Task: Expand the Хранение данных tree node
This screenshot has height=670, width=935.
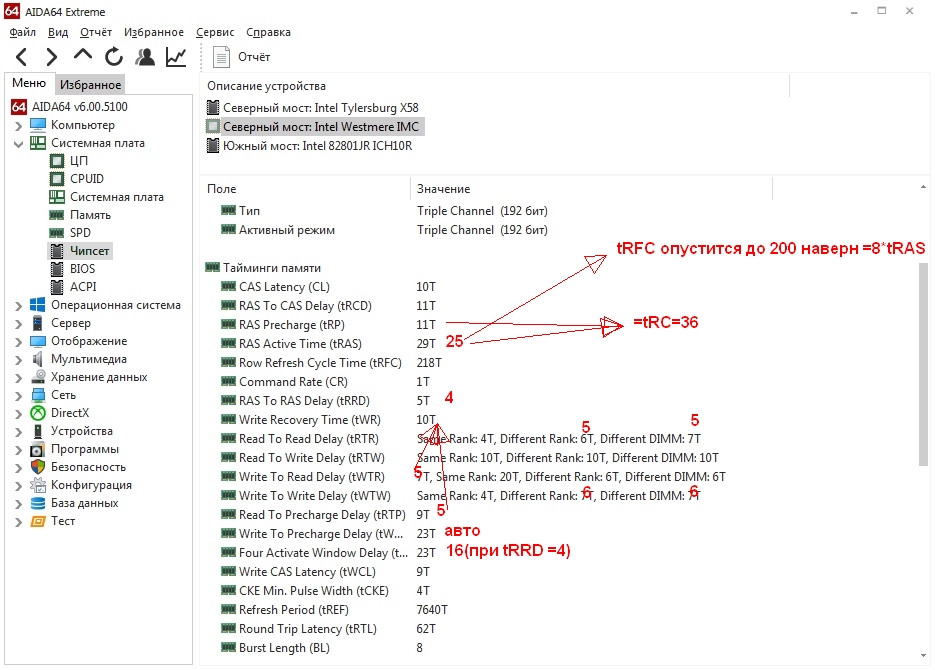Action: coord(18,378)
